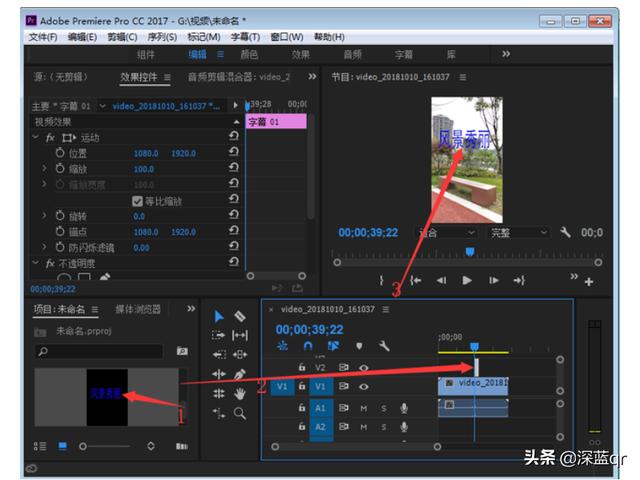Reset the Motion (运动) effect
The height and width of the screenshot is (480, 640).
(233, 137)
